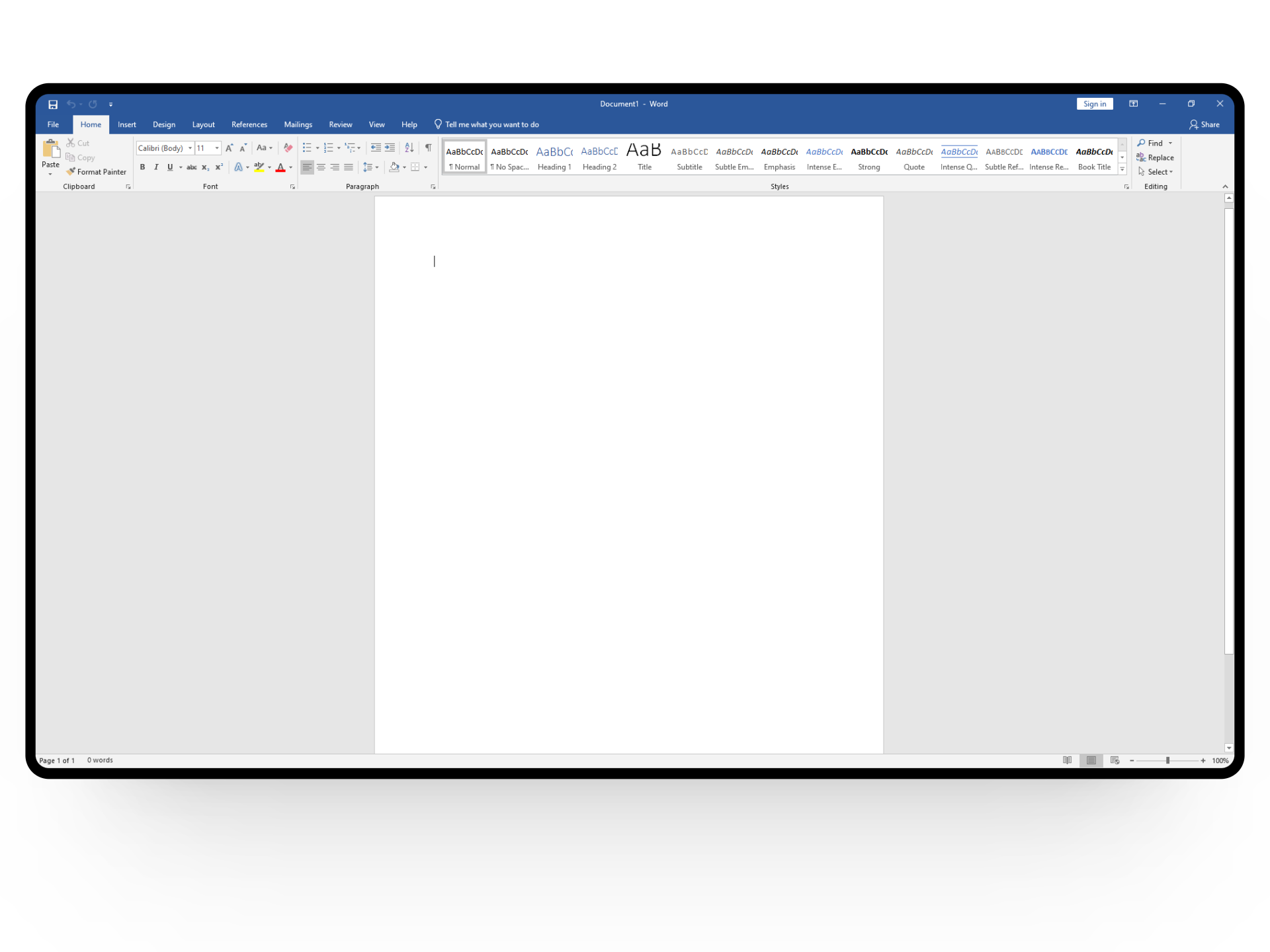Open the Insert ribbon tab
This screenshot has height=952, width=1270.
[x=126, y=124]
